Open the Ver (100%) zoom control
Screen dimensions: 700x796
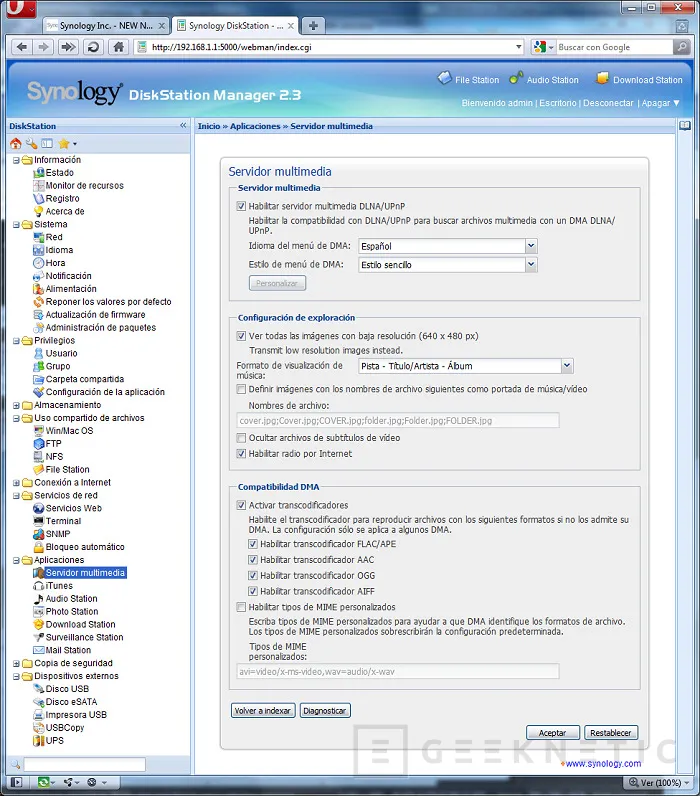click(x=659, y=782)
